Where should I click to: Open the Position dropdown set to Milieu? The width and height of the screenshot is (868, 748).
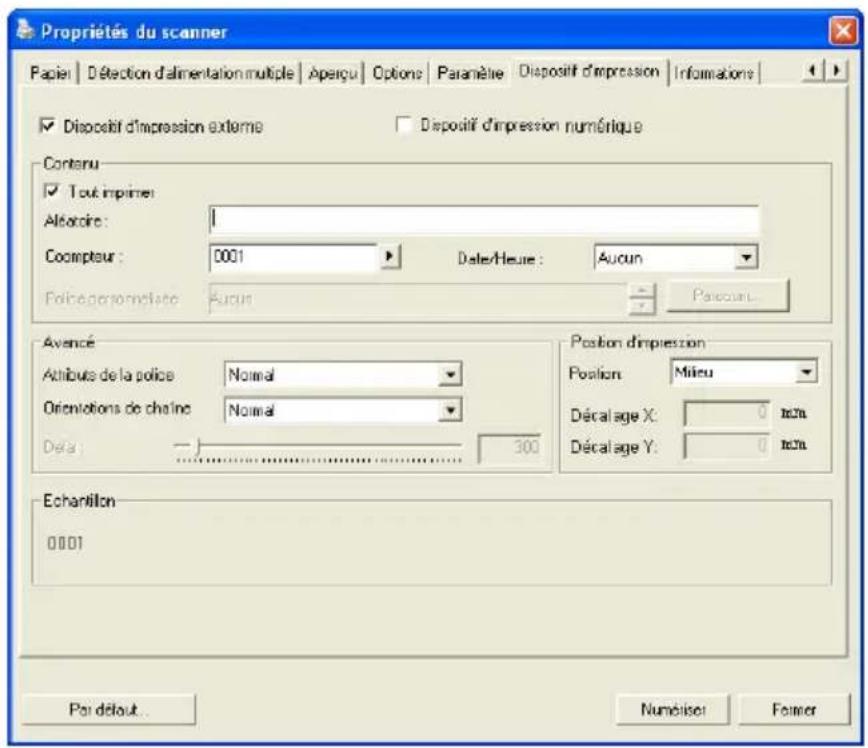(x=807, y=372)
